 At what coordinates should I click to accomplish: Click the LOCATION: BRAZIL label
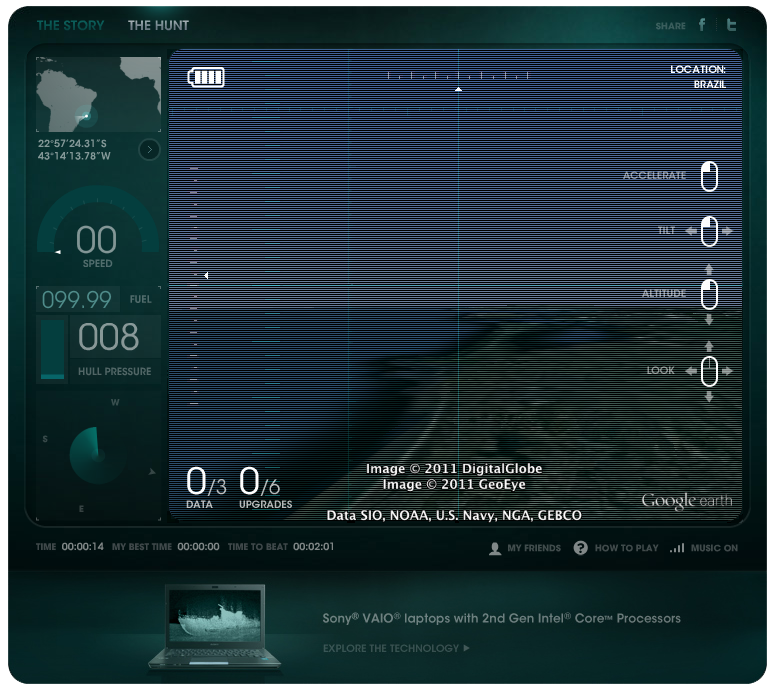pos(698,77)
